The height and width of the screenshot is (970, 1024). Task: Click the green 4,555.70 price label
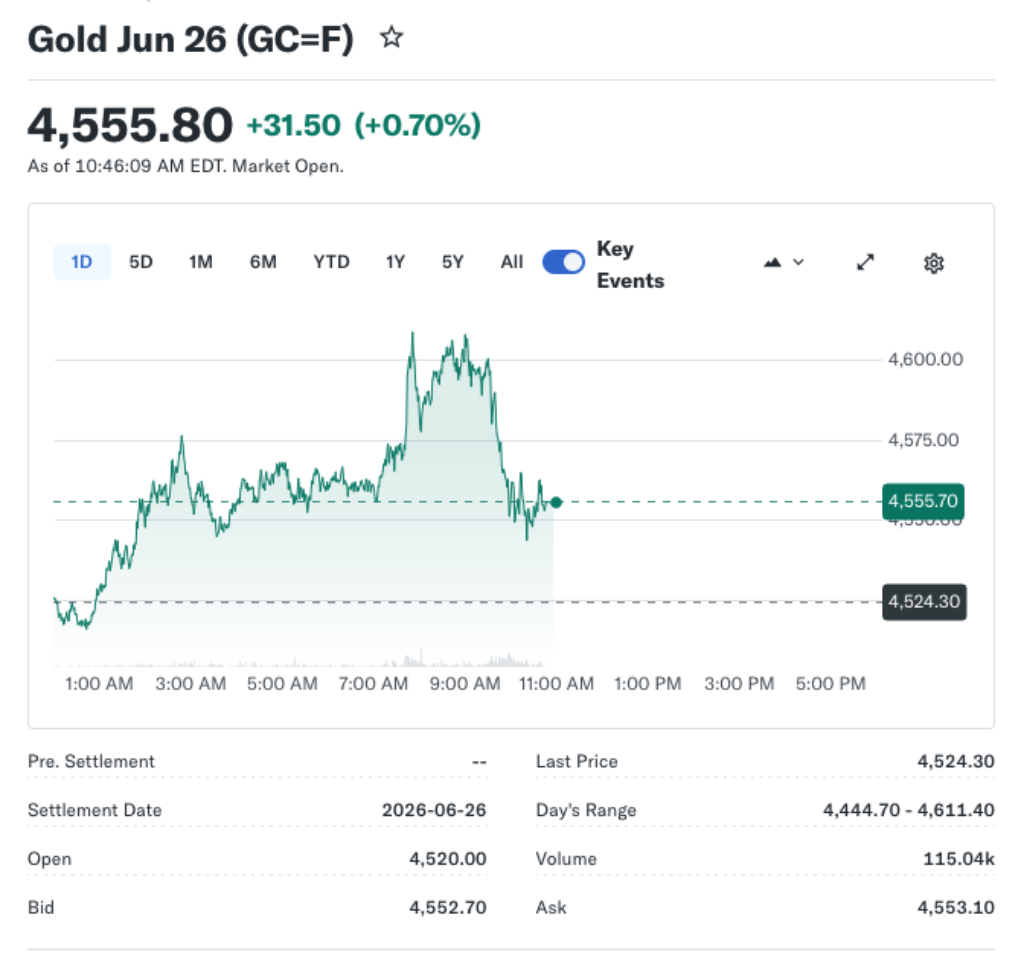pos(922,501)
